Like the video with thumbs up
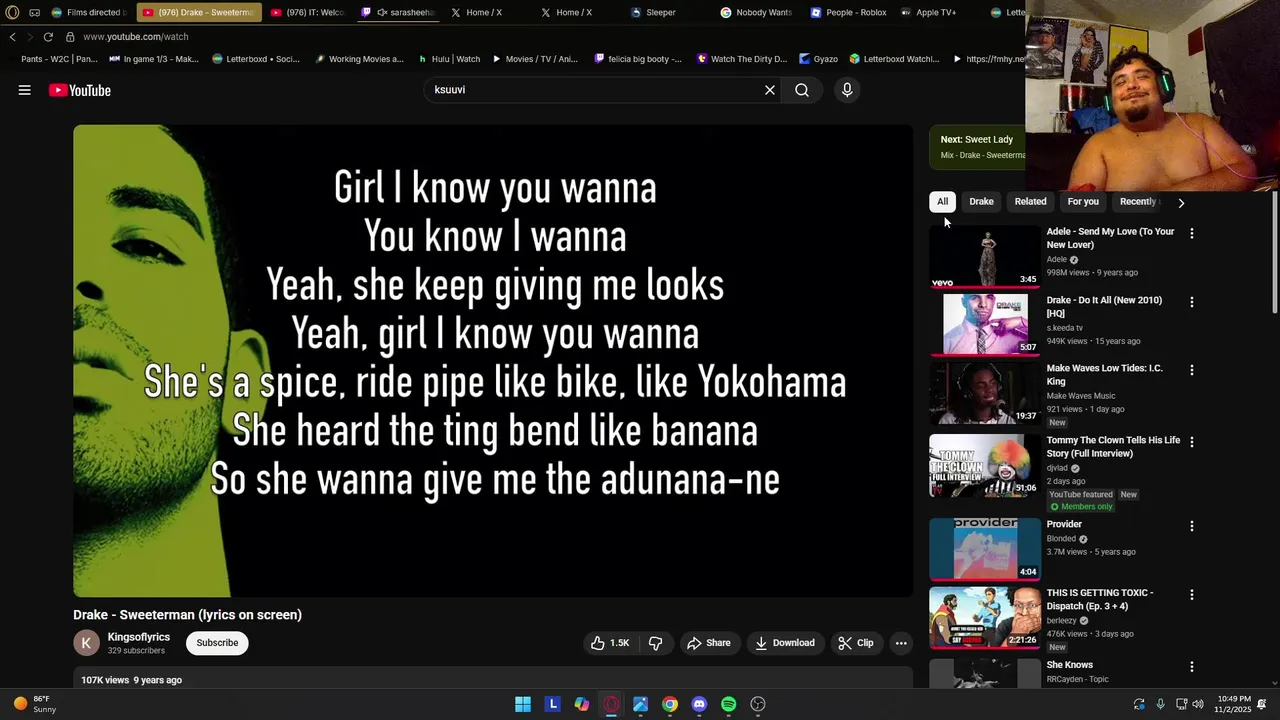The width and height of the screenshot is (1280, 720). 610,643
